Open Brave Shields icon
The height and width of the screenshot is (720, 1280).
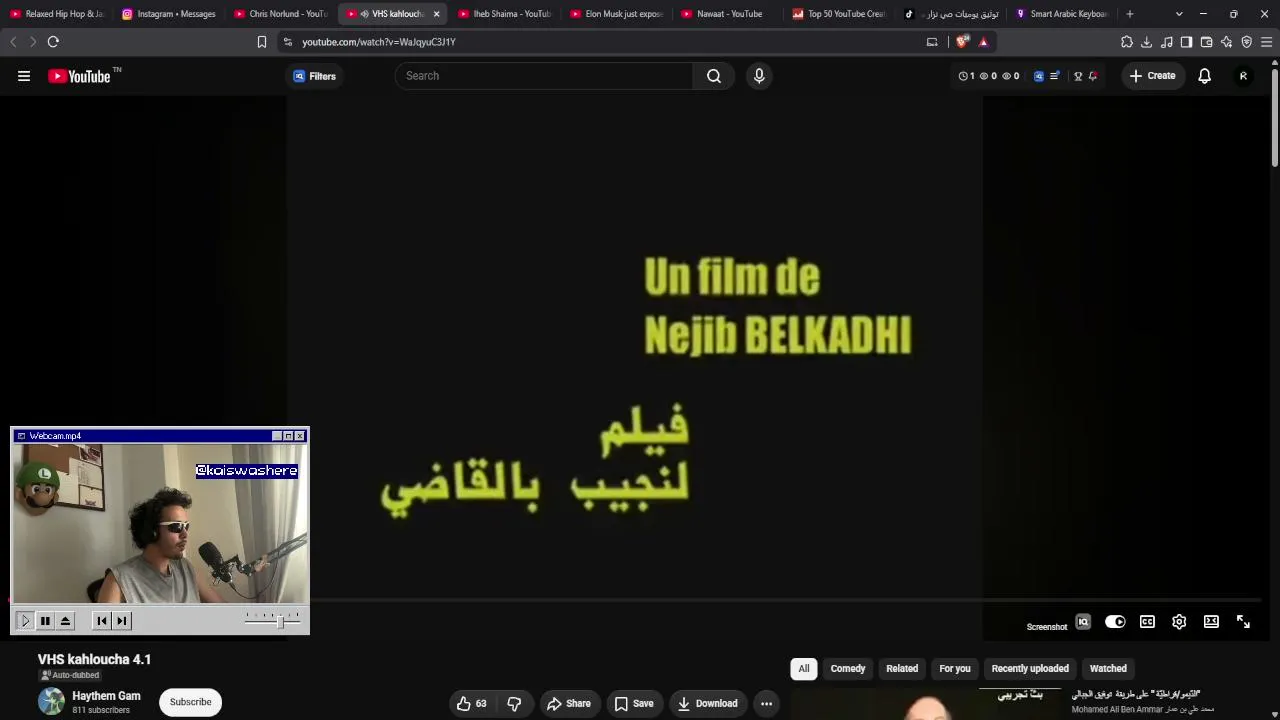(962, 42)
